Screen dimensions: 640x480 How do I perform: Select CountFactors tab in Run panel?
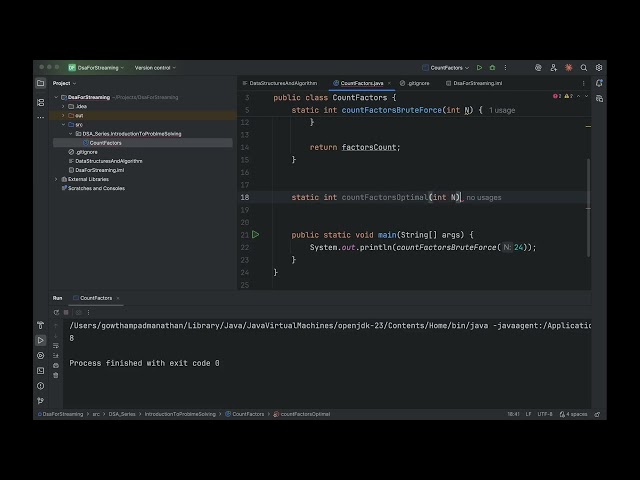tap(92, 298)
